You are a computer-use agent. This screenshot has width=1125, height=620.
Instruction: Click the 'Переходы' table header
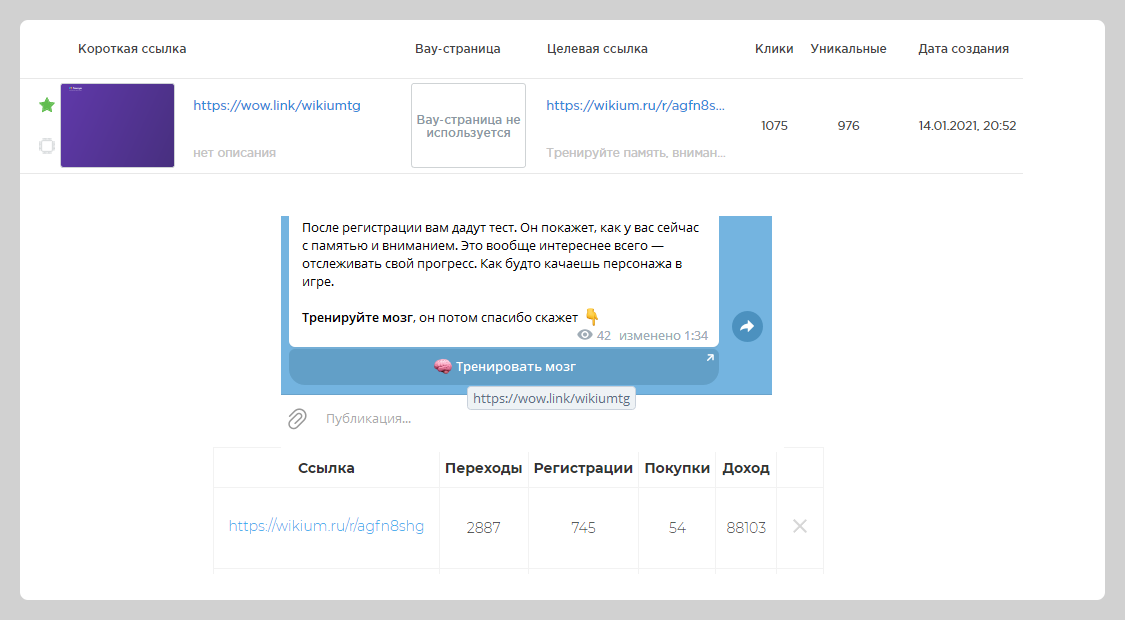484,468
